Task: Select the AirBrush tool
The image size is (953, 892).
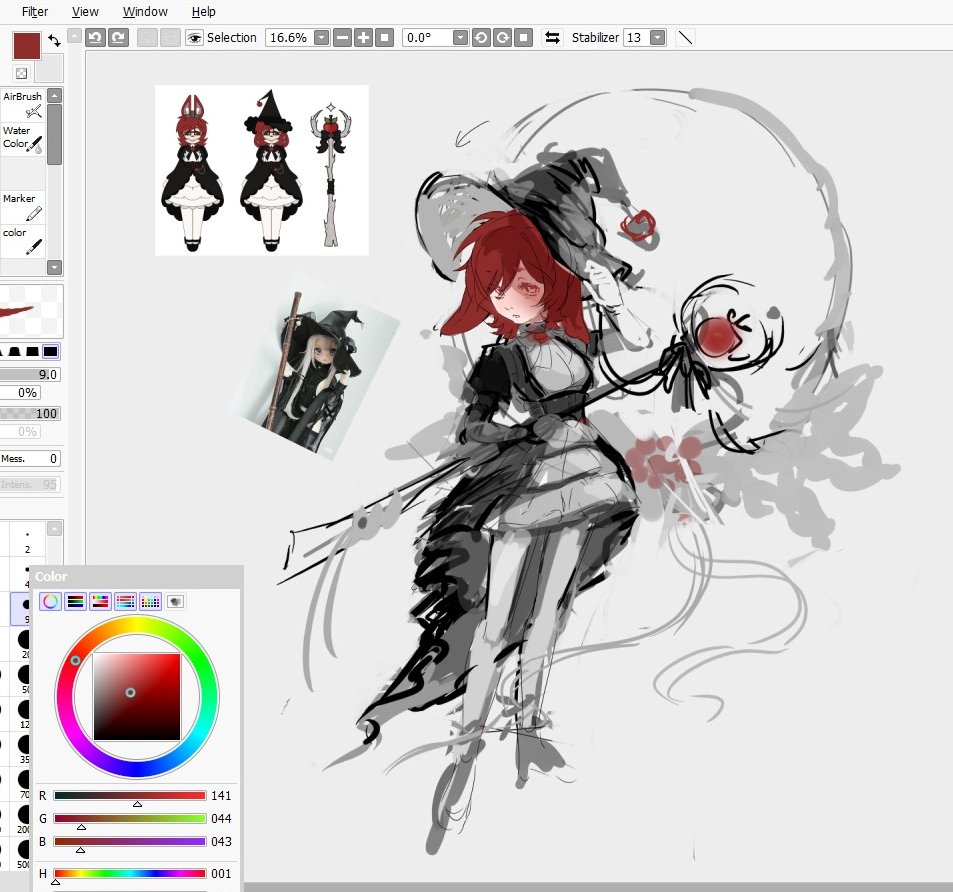Action: tap(22, 105)
